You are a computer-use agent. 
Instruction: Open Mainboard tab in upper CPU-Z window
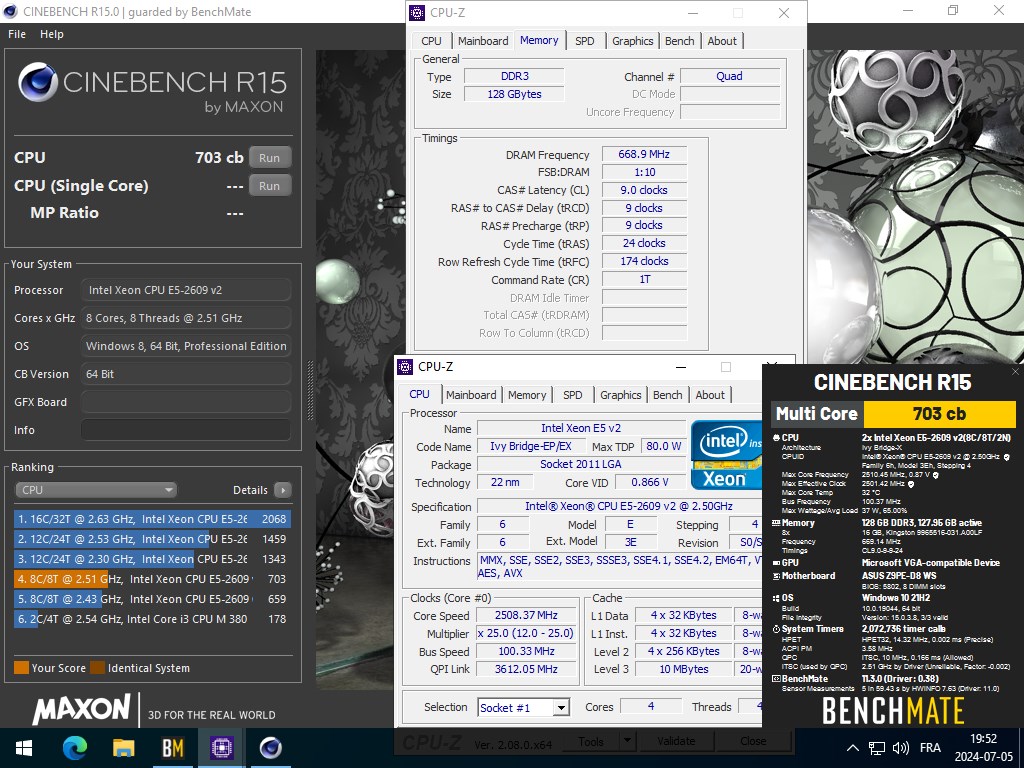483,40
